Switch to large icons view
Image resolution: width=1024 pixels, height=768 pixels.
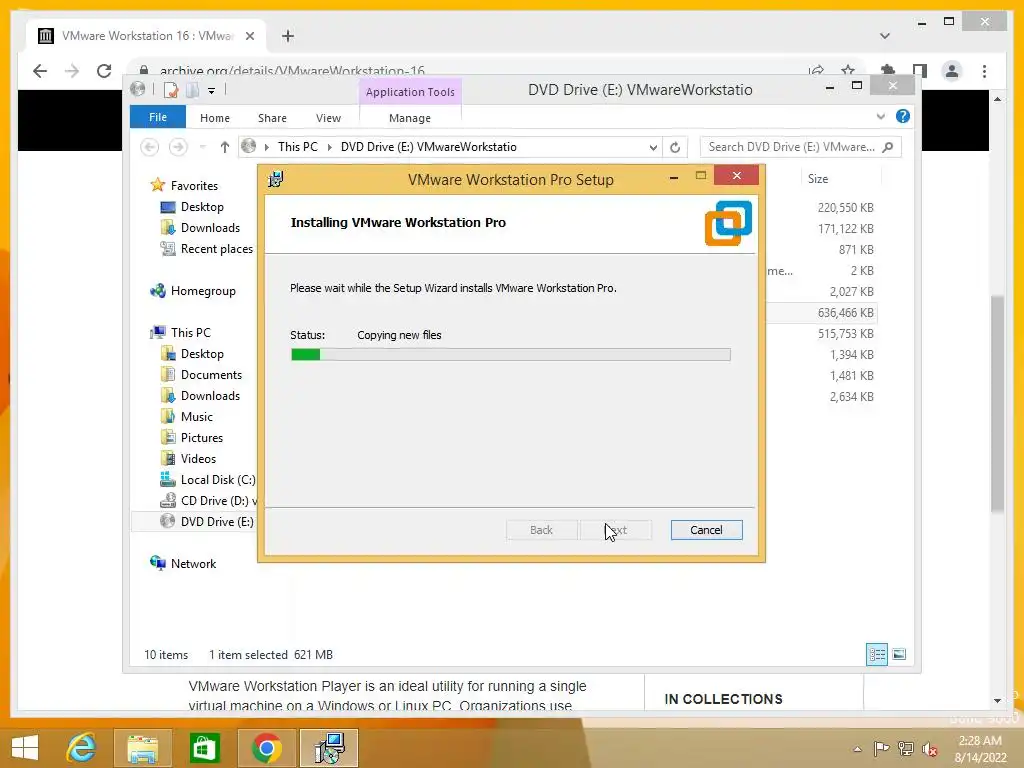899,654
